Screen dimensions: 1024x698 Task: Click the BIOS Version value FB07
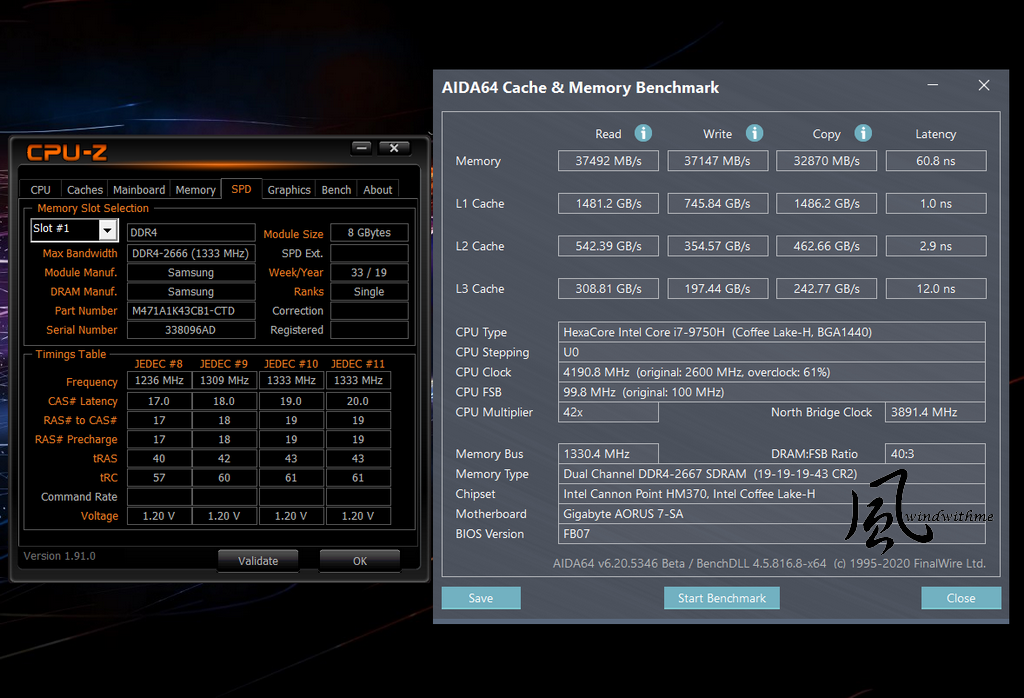point(771,533)
